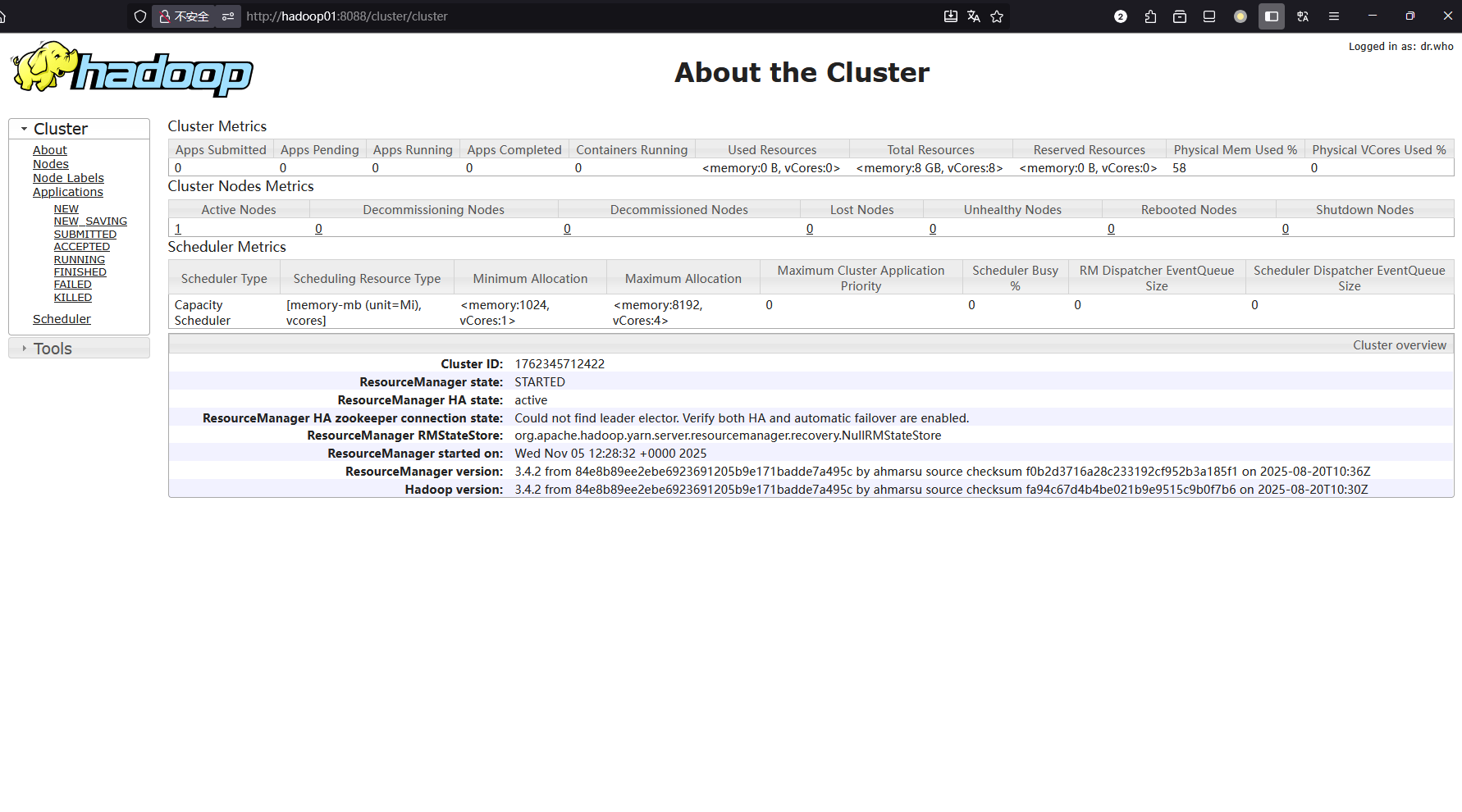The image size is (1462, 812).
Task: Open the browser downloads icon
Action: point(950,16)
